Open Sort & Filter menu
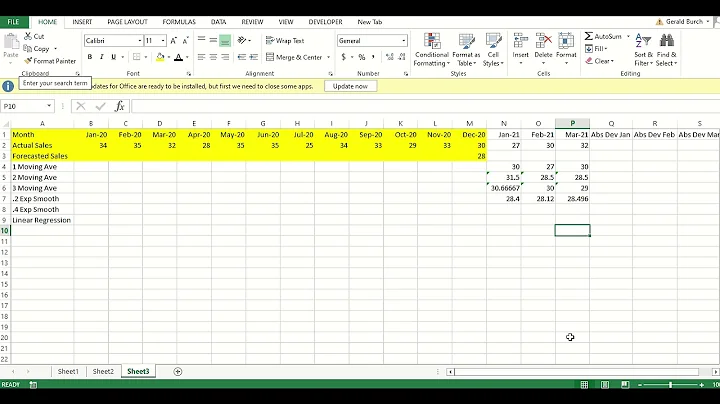The image size is (720, 404). [643, 50]
